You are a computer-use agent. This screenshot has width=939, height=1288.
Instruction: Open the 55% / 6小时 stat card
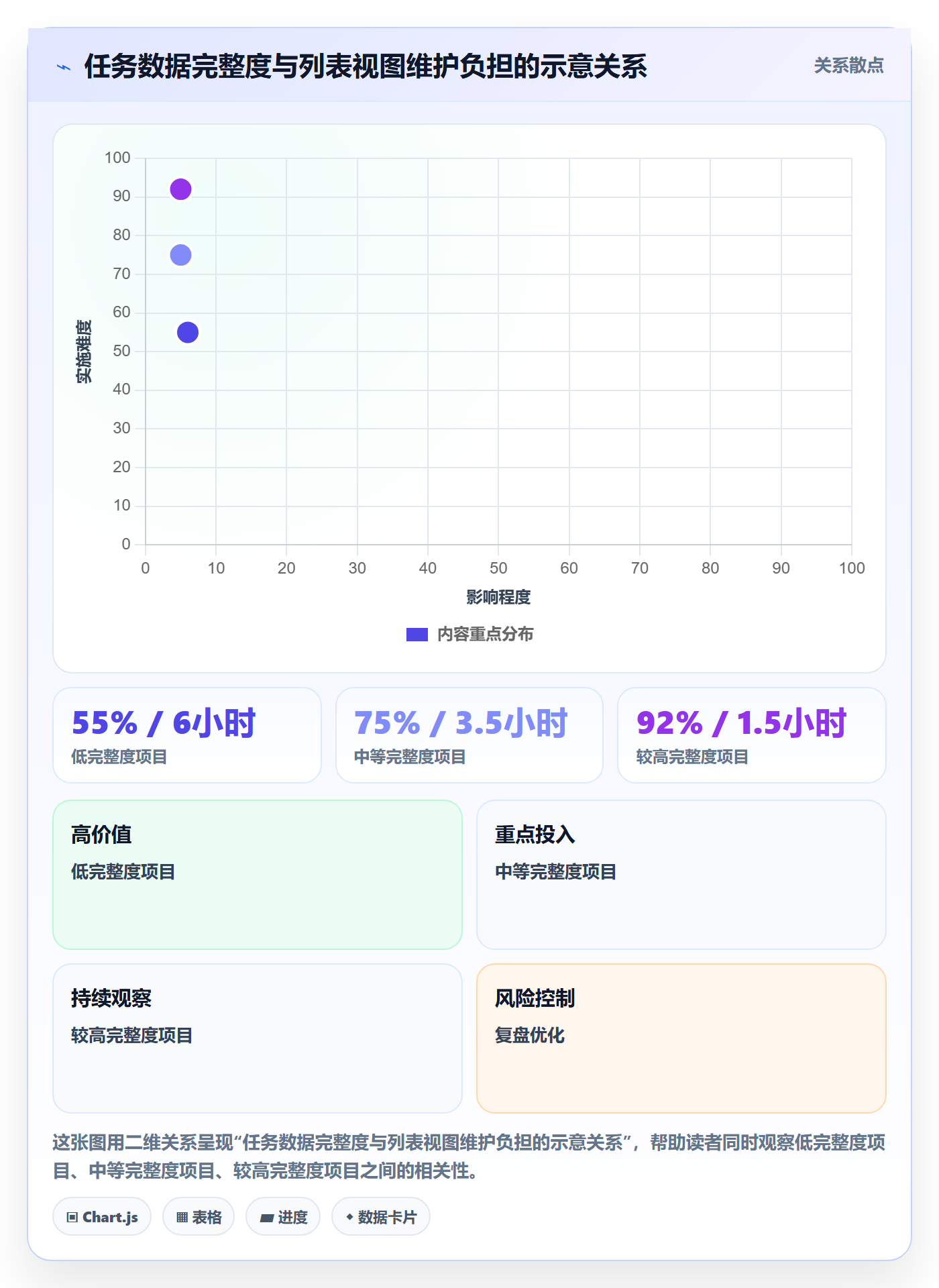coord(187,735)
